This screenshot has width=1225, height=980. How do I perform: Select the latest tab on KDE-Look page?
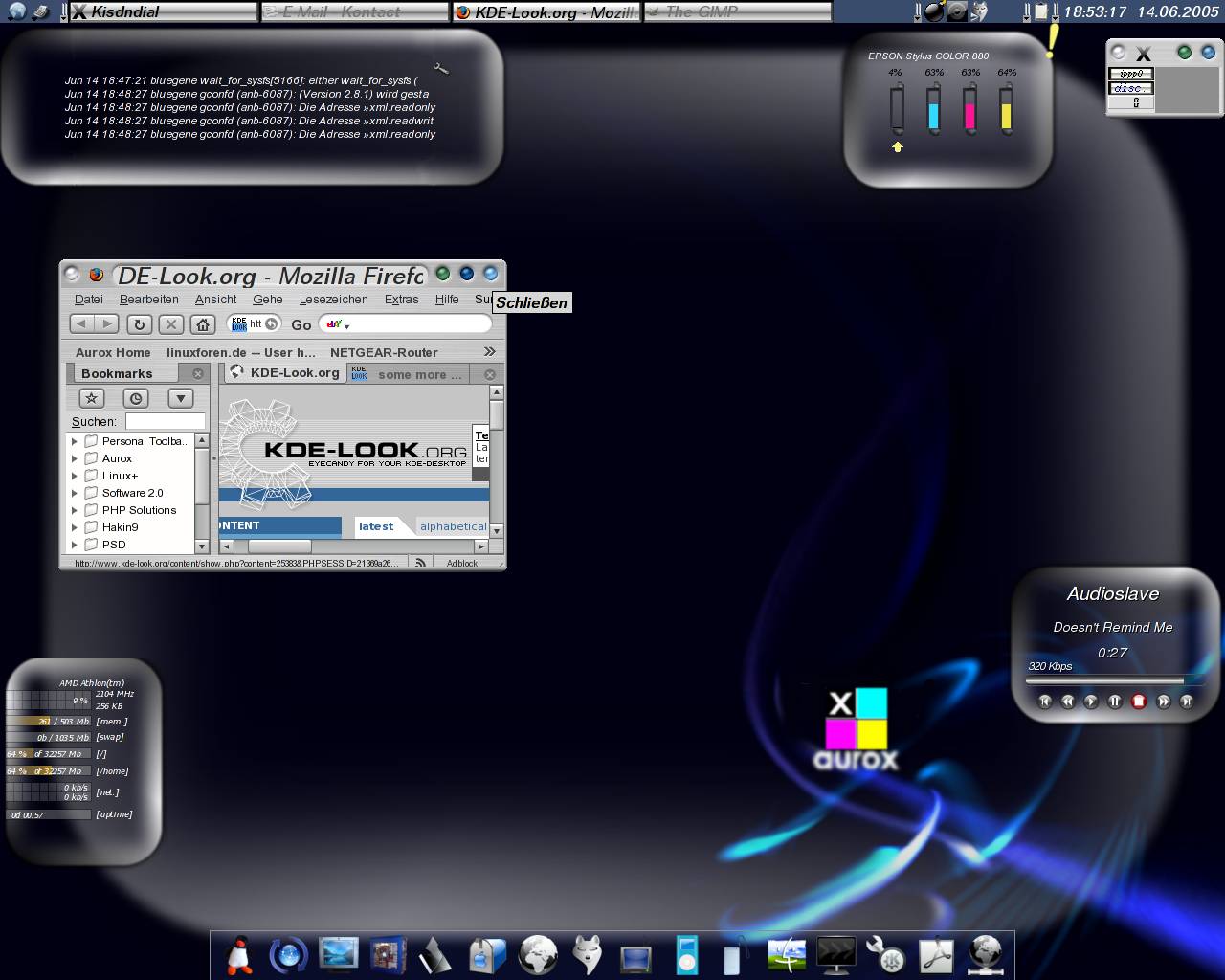[x=376, y=526]
